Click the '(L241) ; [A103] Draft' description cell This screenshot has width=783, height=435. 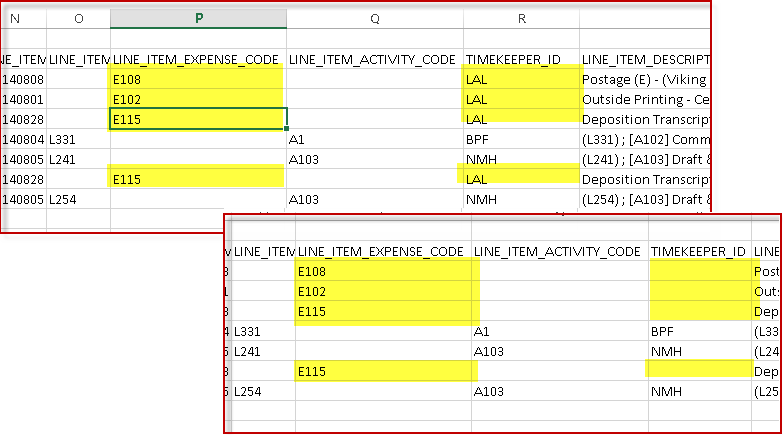tap(645, 159)
